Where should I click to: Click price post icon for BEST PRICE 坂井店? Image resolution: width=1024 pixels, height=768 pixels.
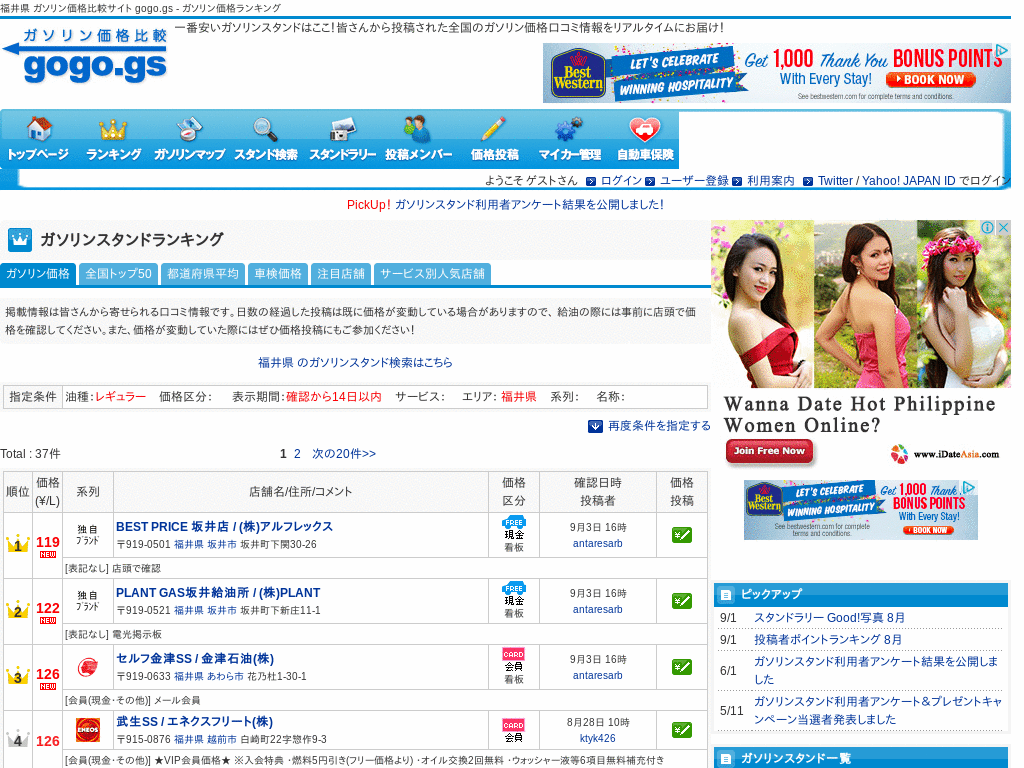(x=682, y=536)
